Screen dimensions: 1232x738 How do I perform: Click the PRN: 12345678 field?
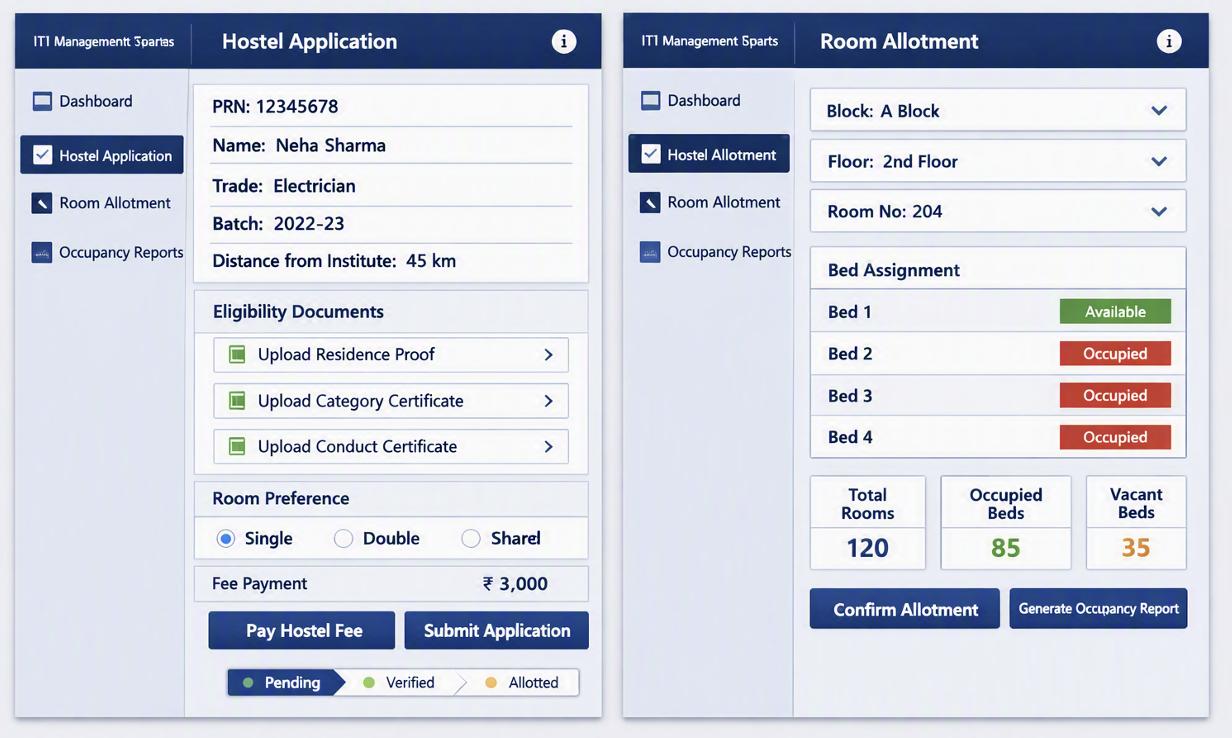(392, 107)
